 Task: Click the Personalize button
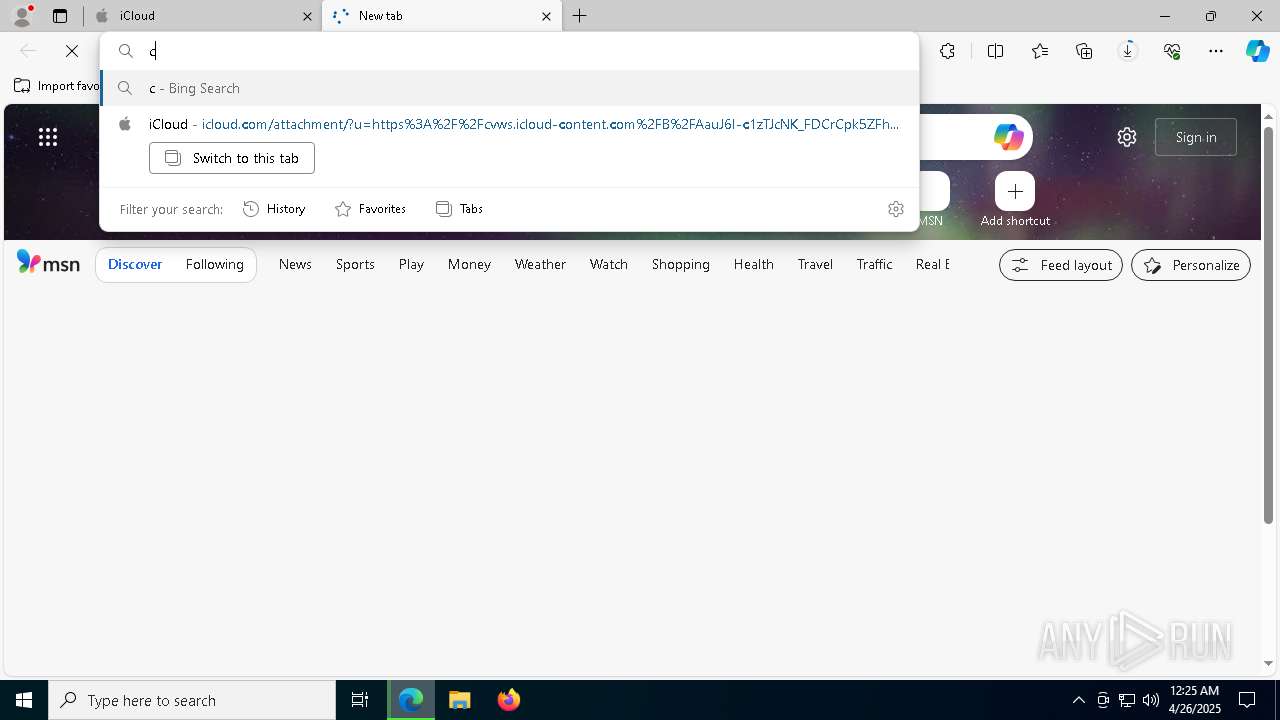click(1190, 265)
